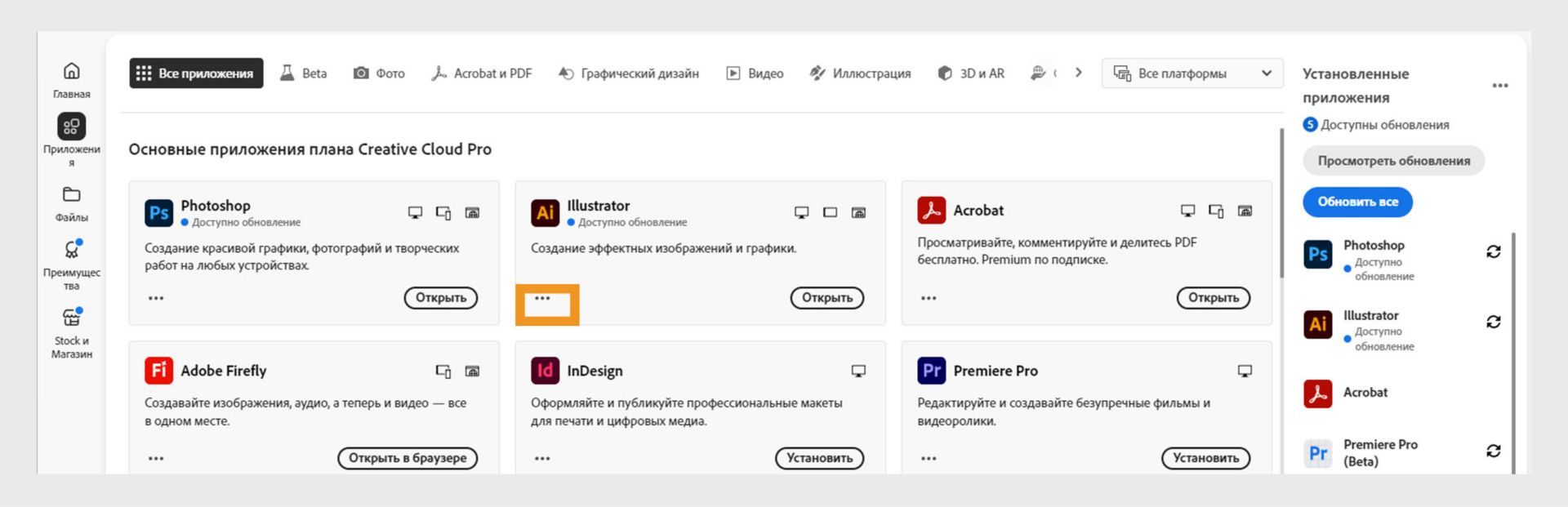Click the Доступны обновления notice

pos(1376,125)
